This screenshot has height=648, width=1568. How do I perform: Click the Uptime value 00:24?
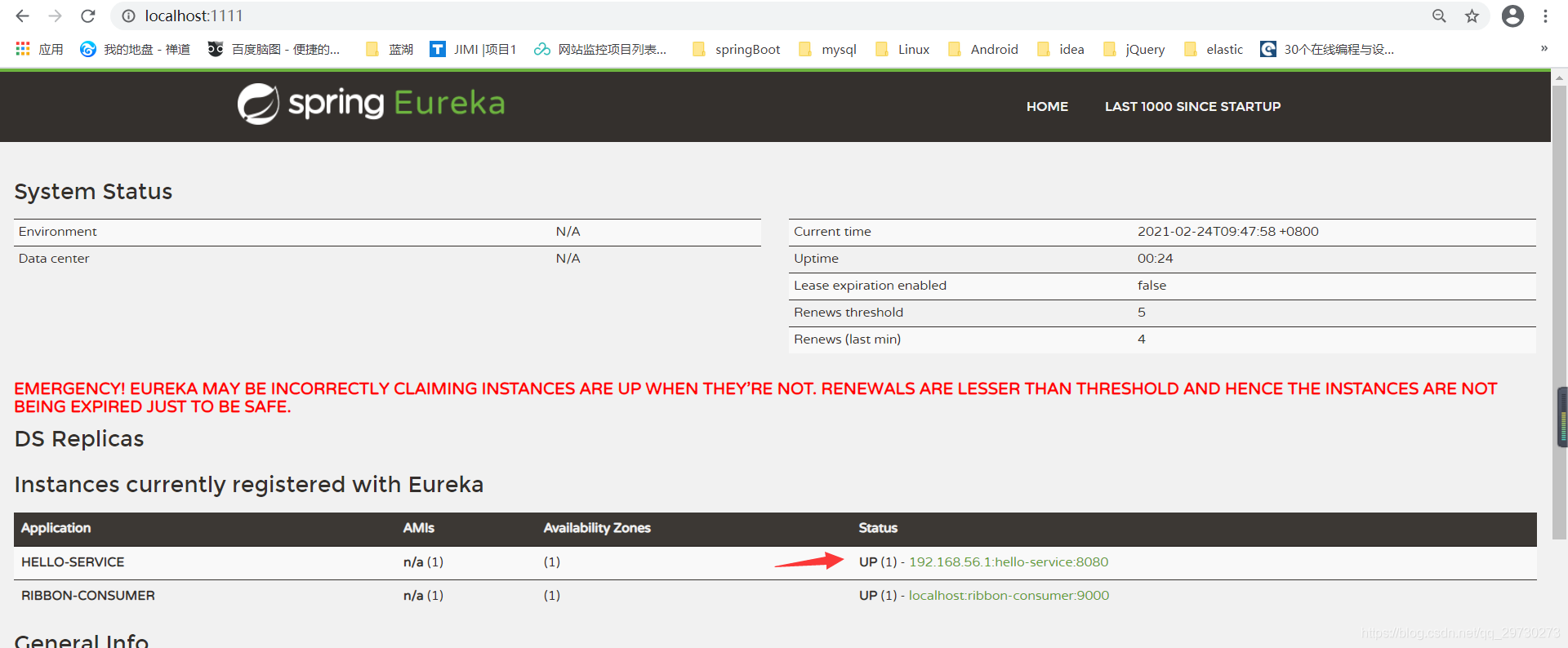coord(1155,258)
